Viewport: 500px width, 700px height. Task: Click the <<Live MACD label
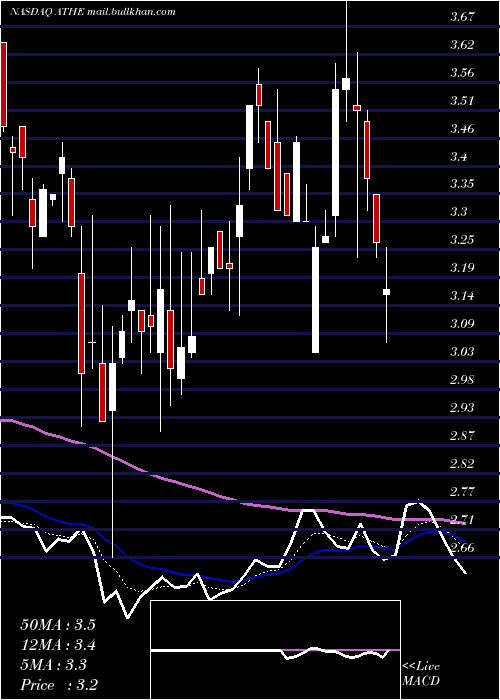(x=421, y=674)
